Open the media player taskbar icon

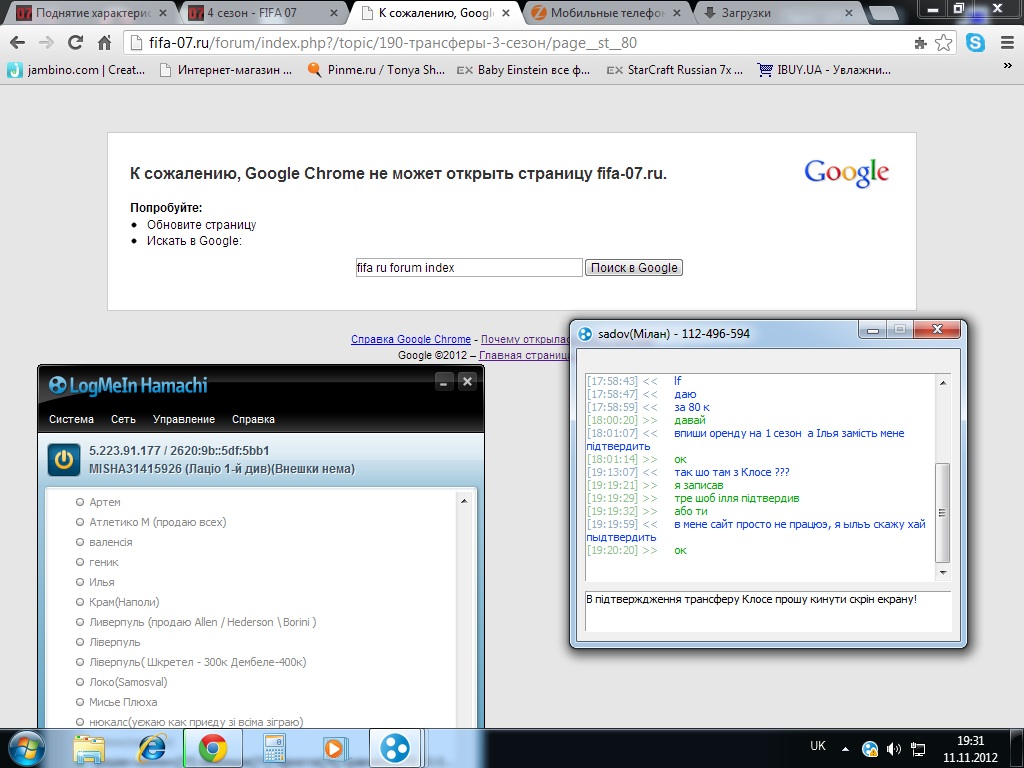[x=336, y=749]
